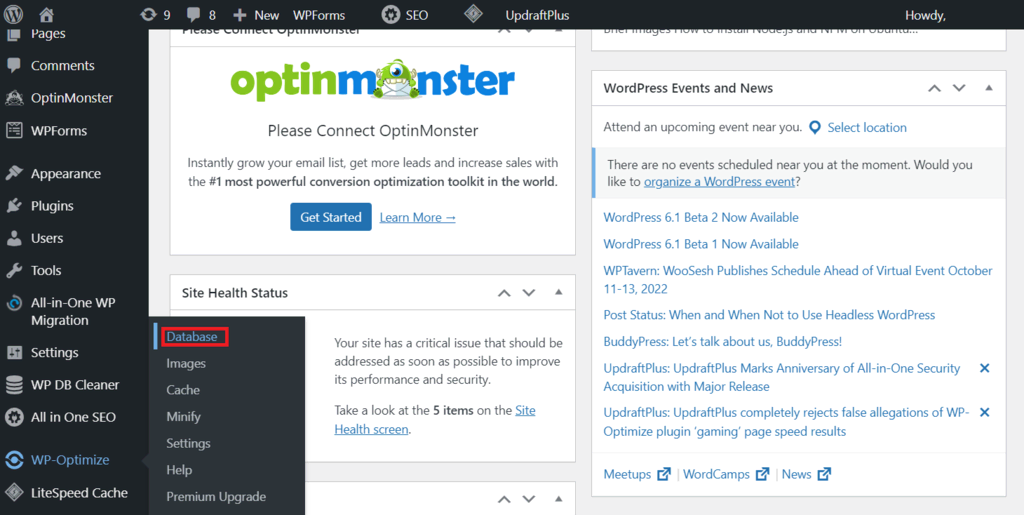1024x515 pixels.
Task: Open the Site Health screen link
Action: point(435,420)
